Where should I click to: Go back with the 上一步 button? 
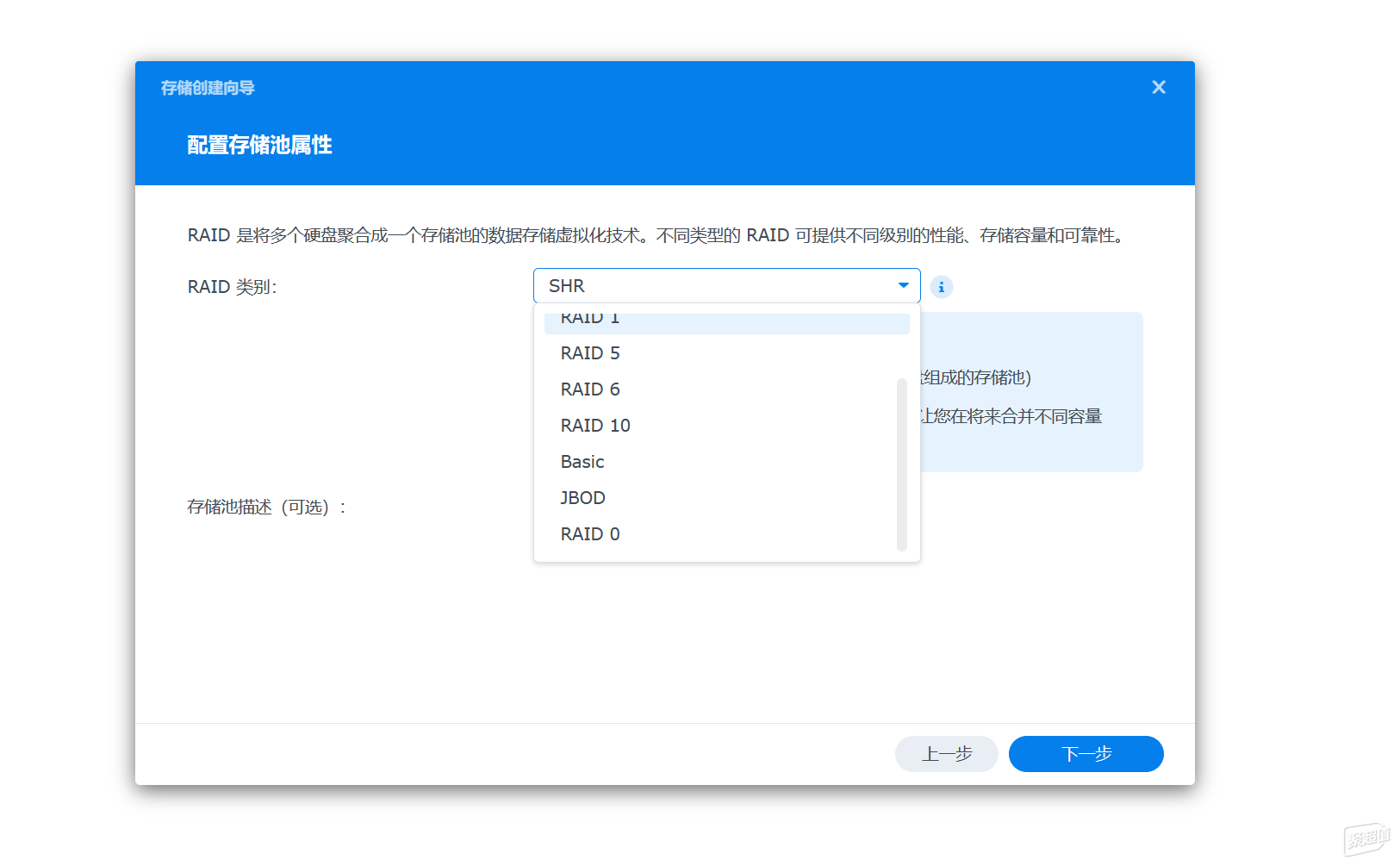[947, 754]
